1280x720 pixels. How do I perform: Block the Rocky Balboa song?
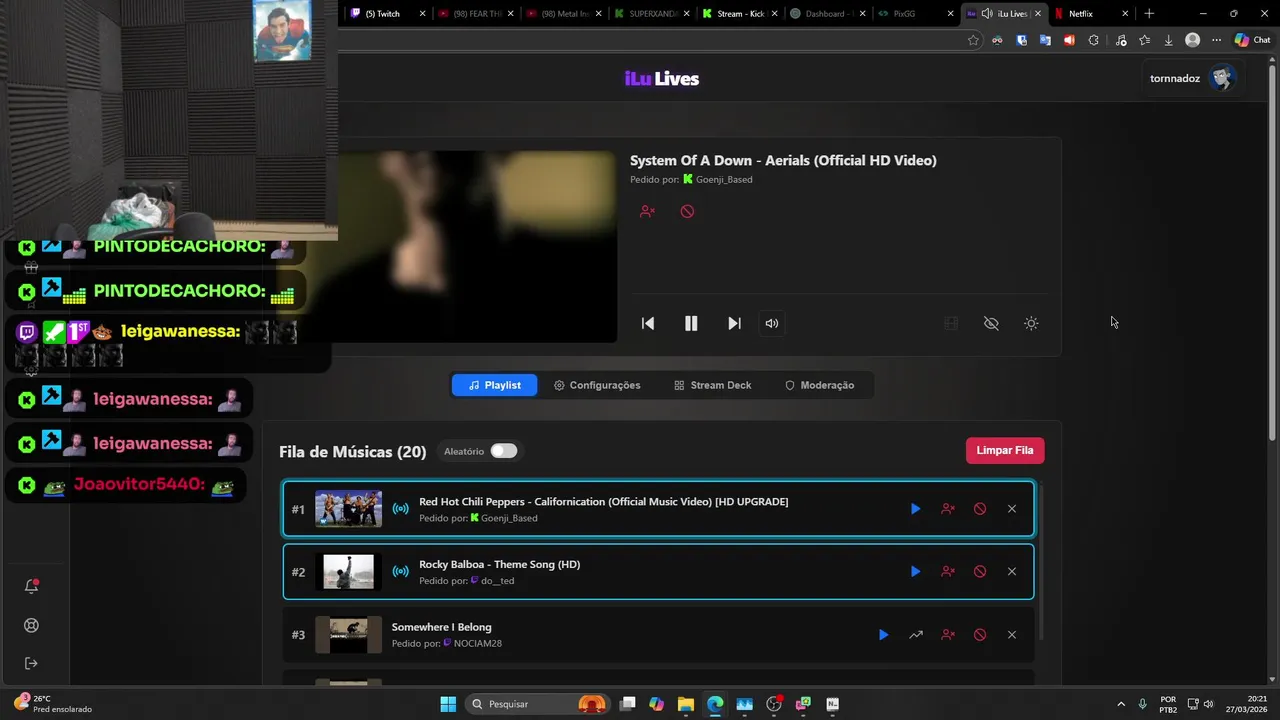click(980, 572)
